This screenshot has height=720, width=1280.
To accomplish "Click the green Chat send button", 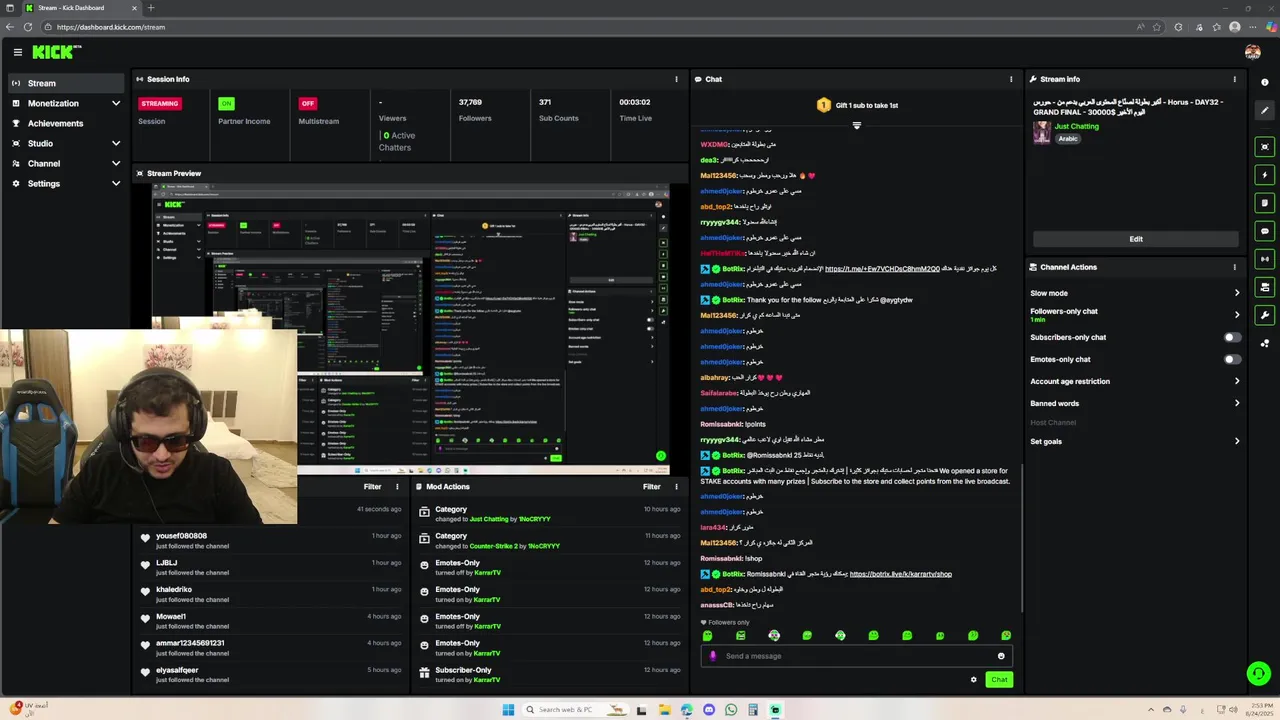I will click(999, 680).
